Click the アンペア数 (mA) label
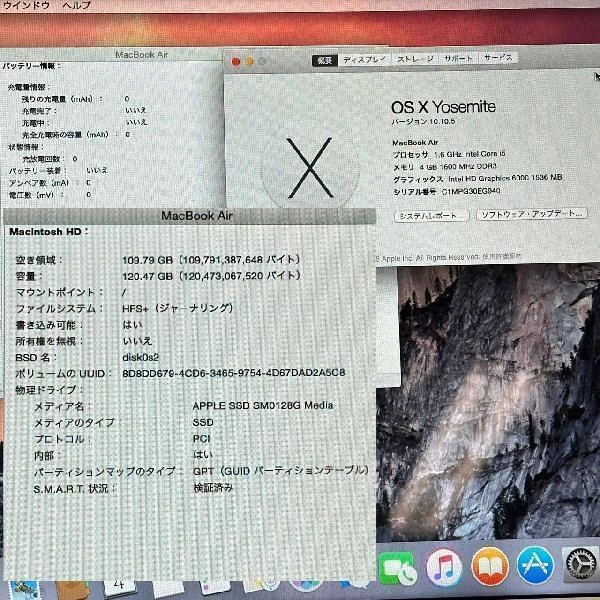 tap(44, 183)
